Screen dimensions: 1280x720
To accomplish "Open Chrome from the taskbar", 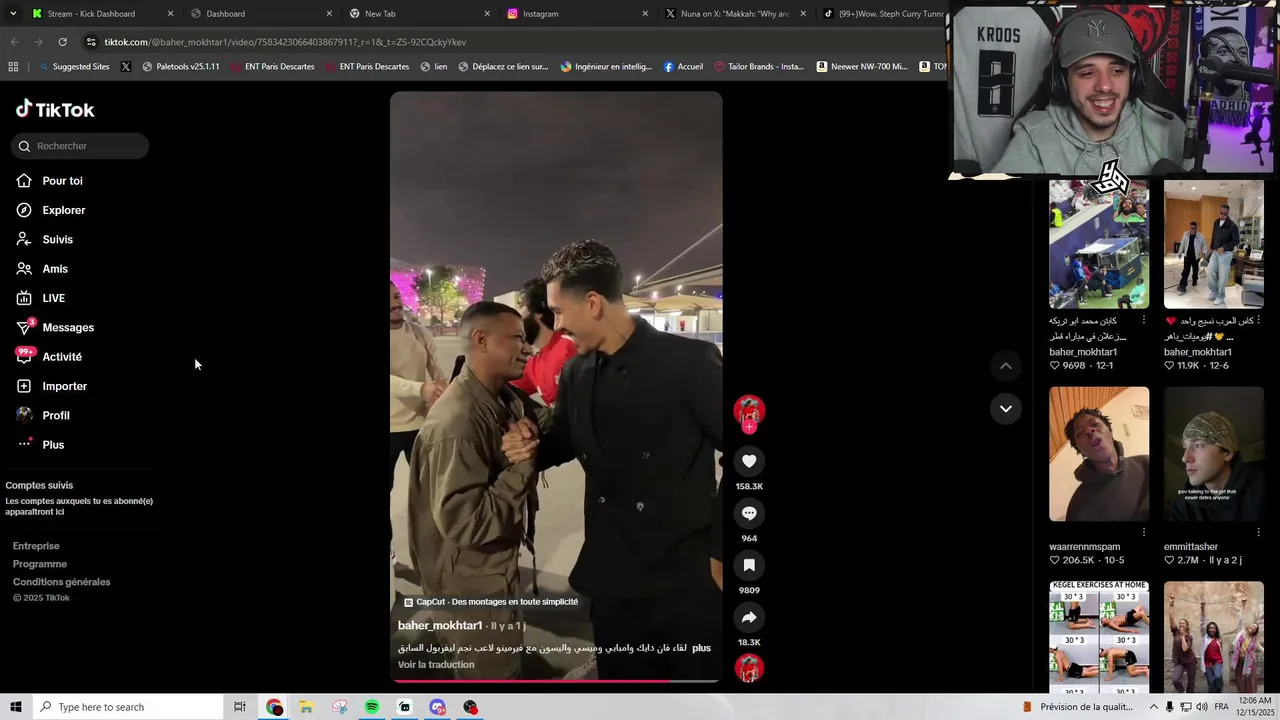I will 274,707.
